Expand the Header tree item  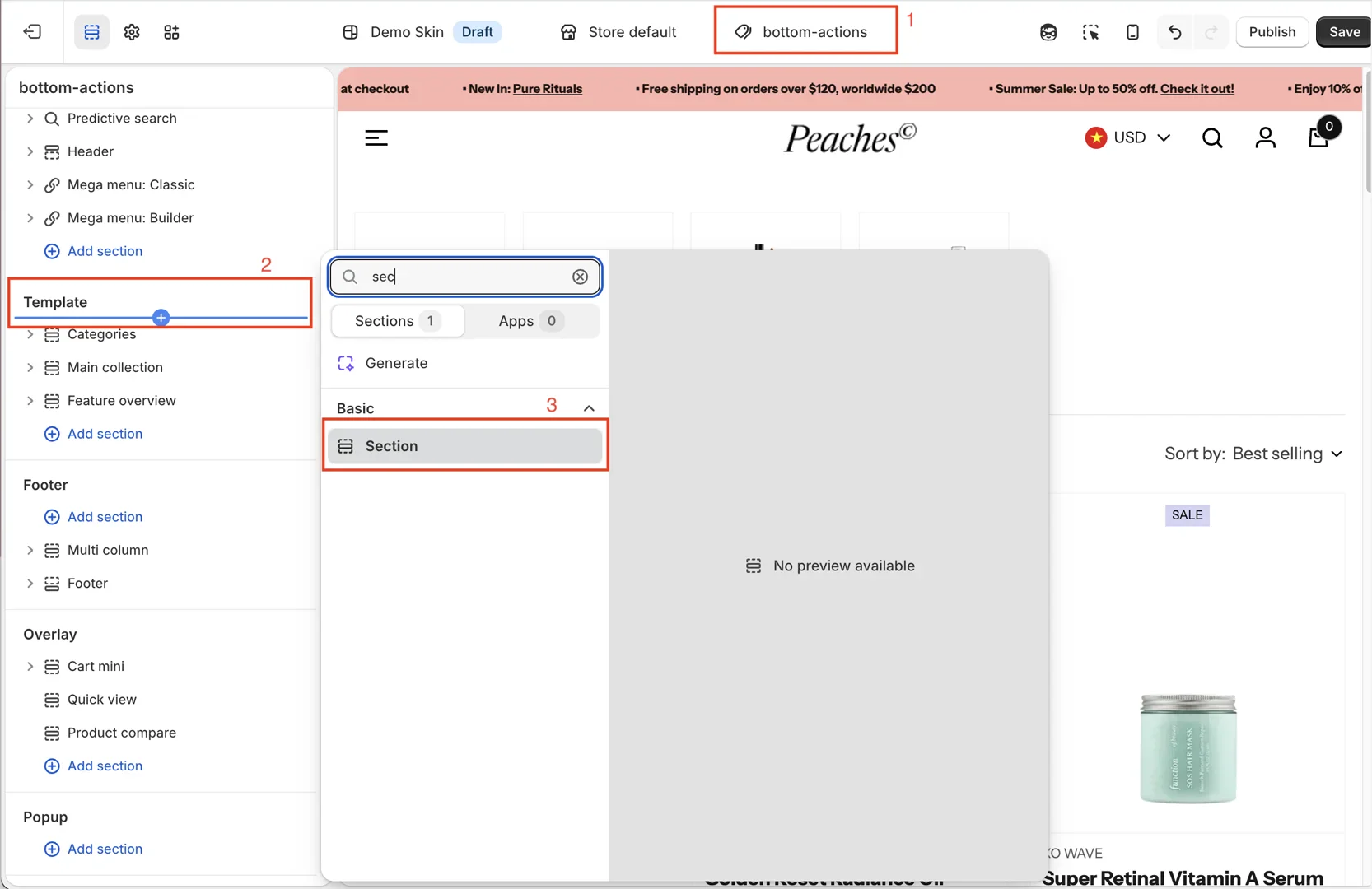coord(30,151)
